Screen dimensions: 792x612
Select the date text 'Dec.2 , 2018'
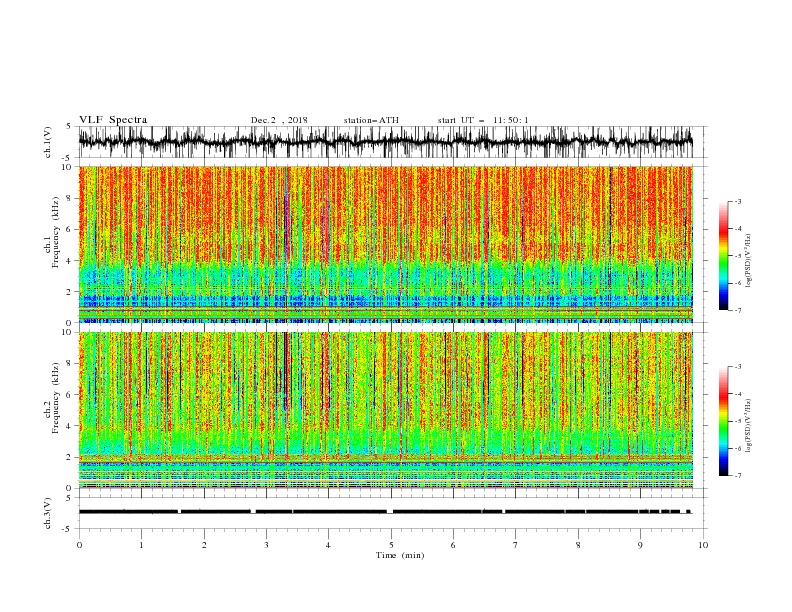pos(279,120)
